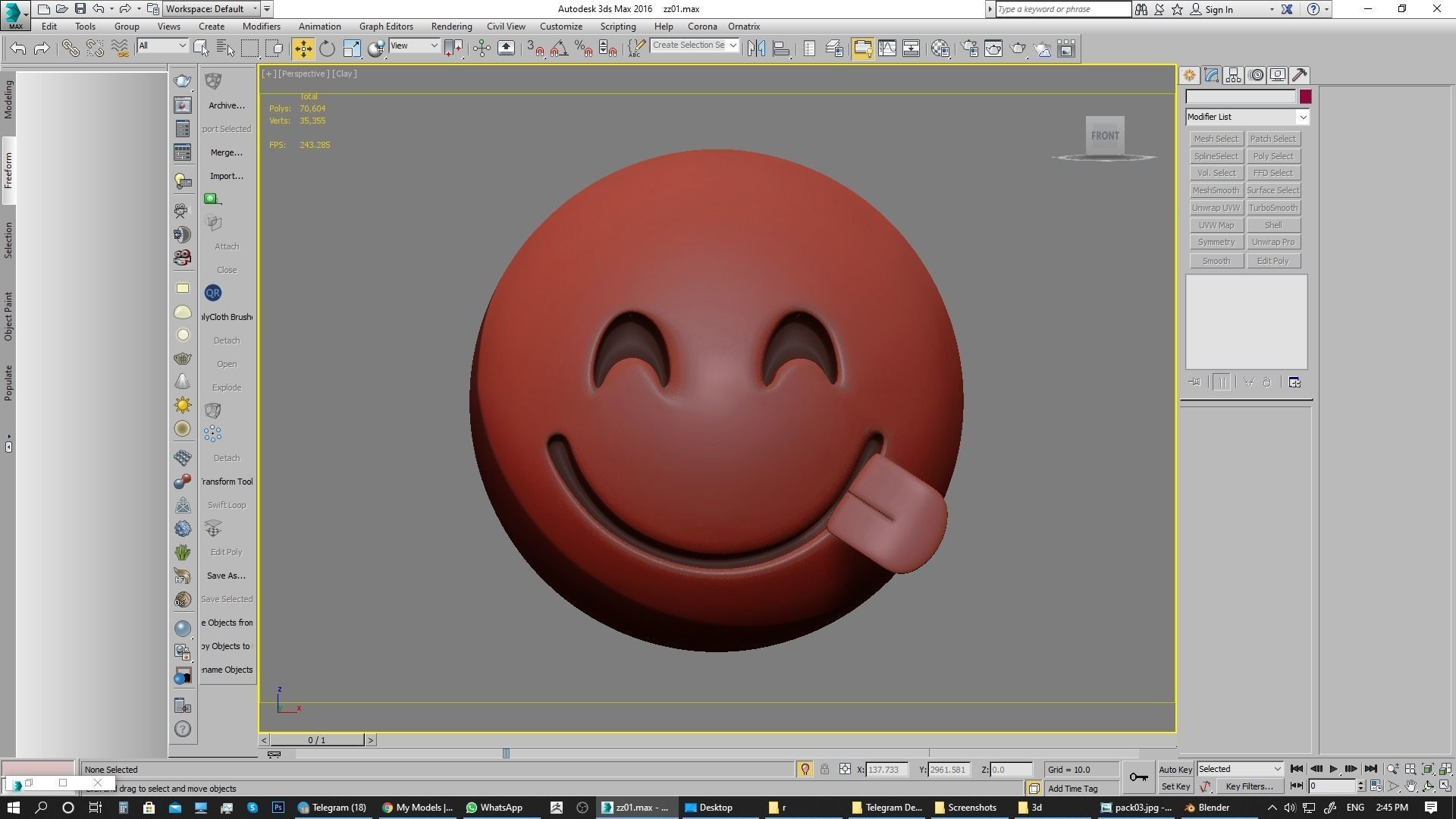Click the Set Key button
Image resolution: width=1456 pixels, height=819 pixels.
1175,786
